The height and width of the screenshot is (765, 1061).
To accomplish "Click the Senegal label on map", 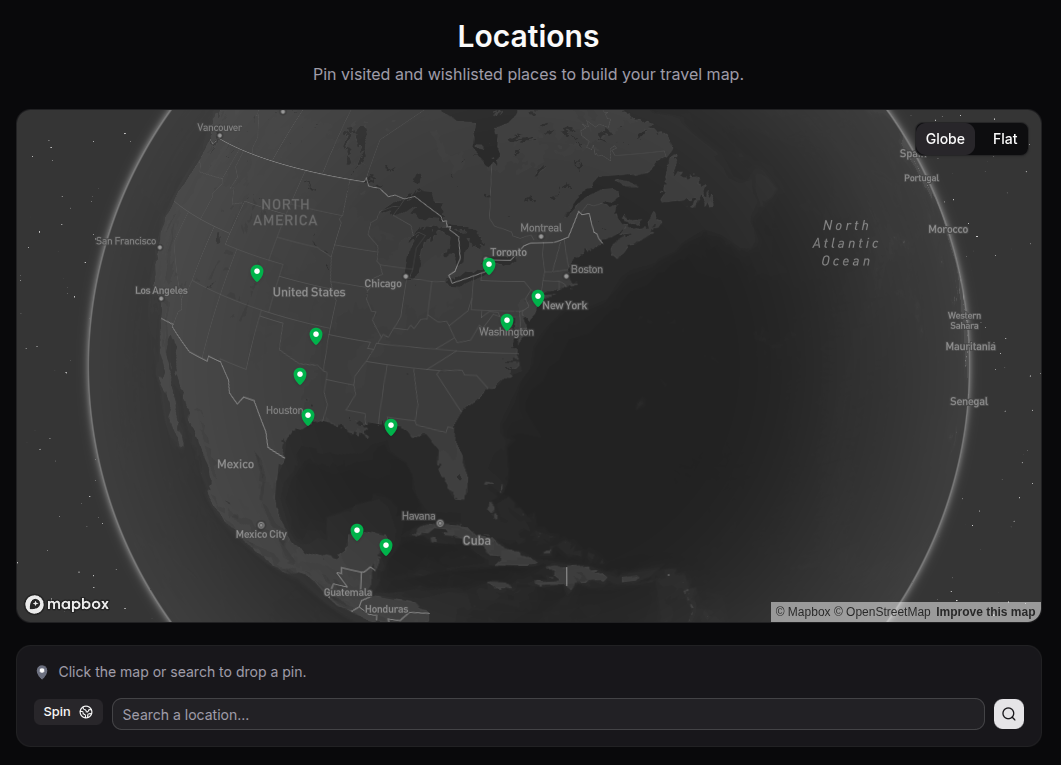I will [x=969, y=401].
